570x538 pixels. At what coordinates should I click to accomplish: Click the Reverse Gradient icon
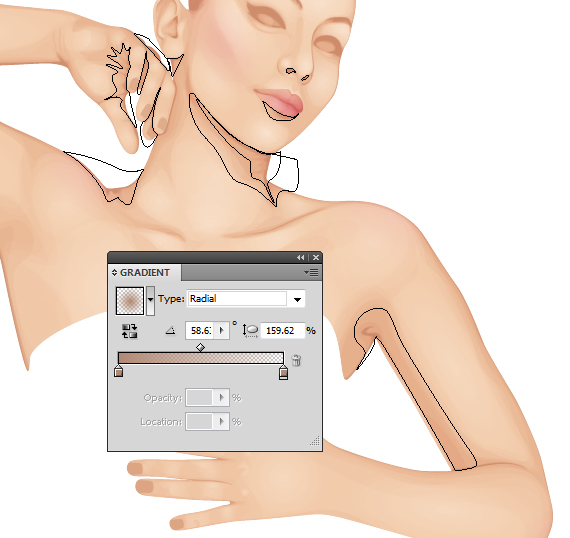click(129, 331)
